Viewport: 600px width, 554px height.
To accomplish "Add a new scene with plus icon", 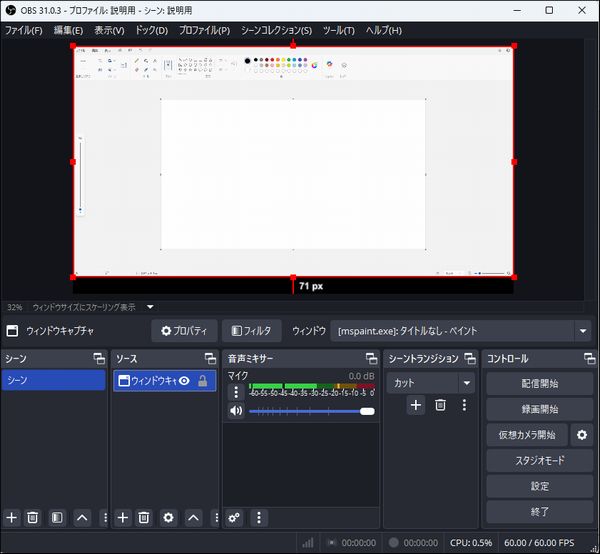I will (11, 518).
